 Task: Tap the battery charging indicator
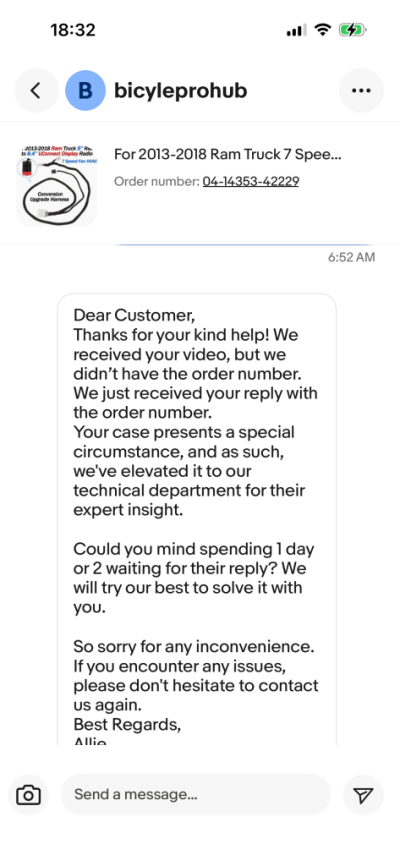pyautogui.click(x=352, y=30)
